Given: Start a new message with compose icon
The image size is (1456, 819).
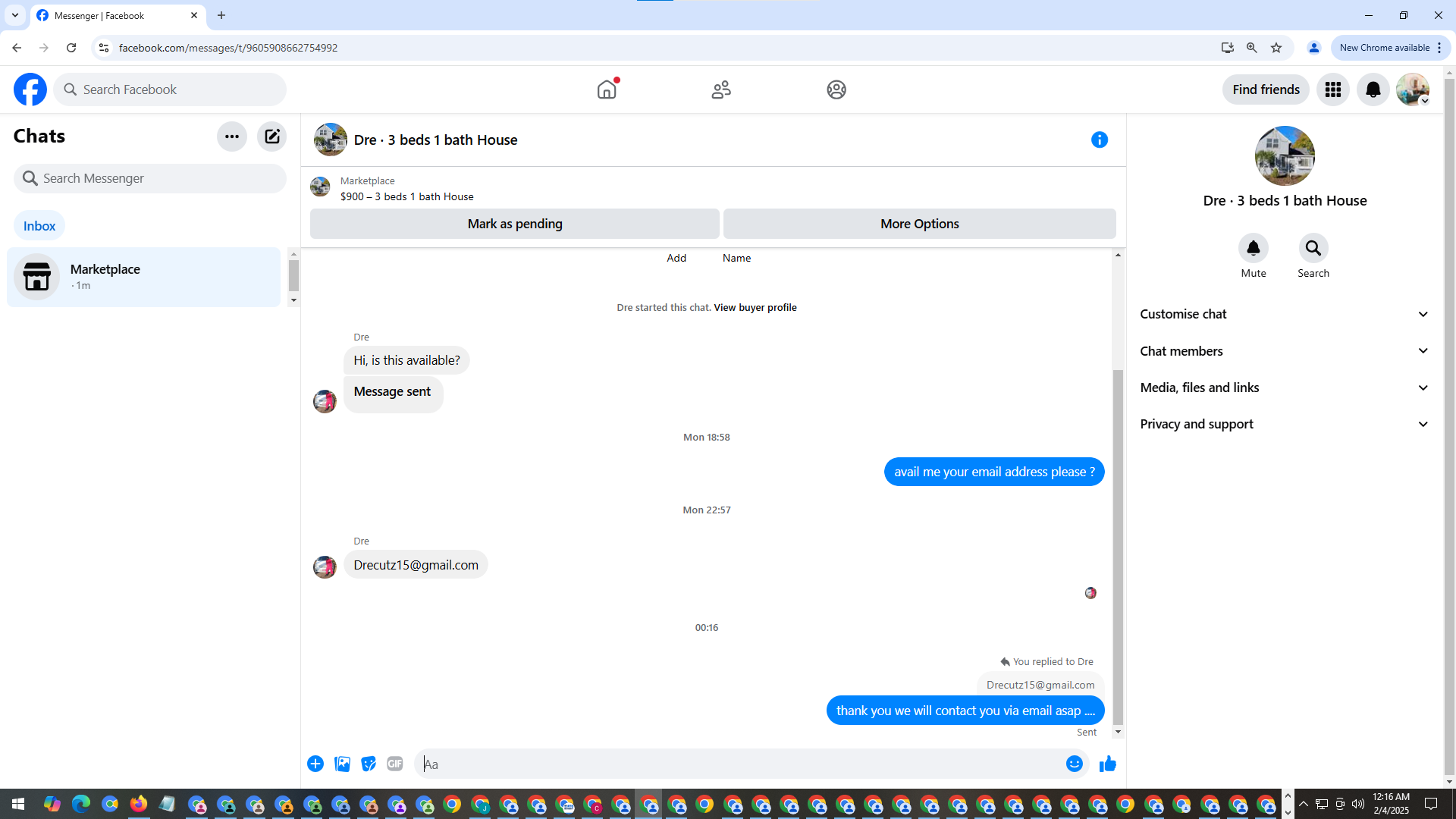Looking at the screenshot, I should (x=271, y=136).
